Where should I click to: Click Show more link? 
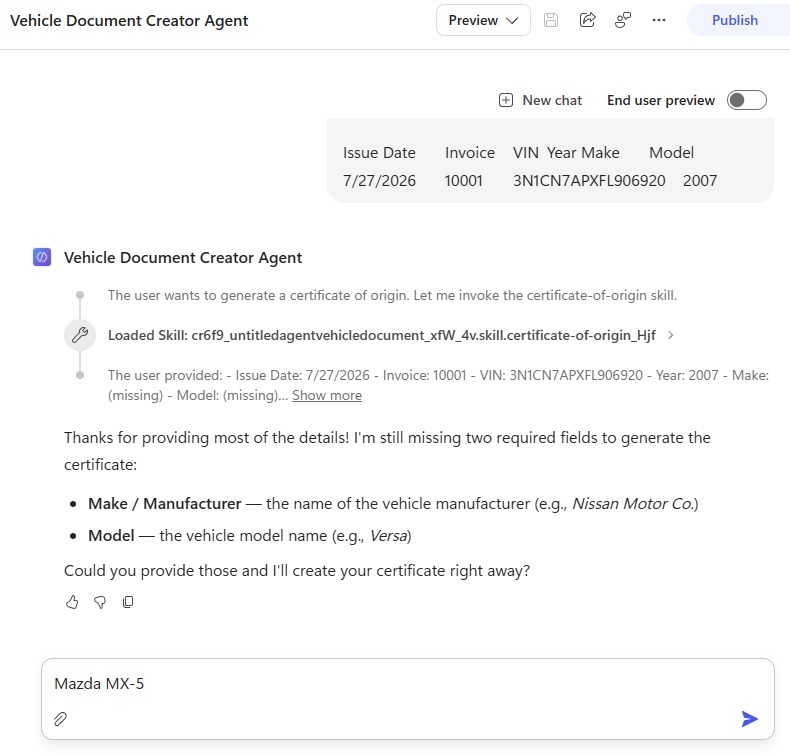point(327,395)
